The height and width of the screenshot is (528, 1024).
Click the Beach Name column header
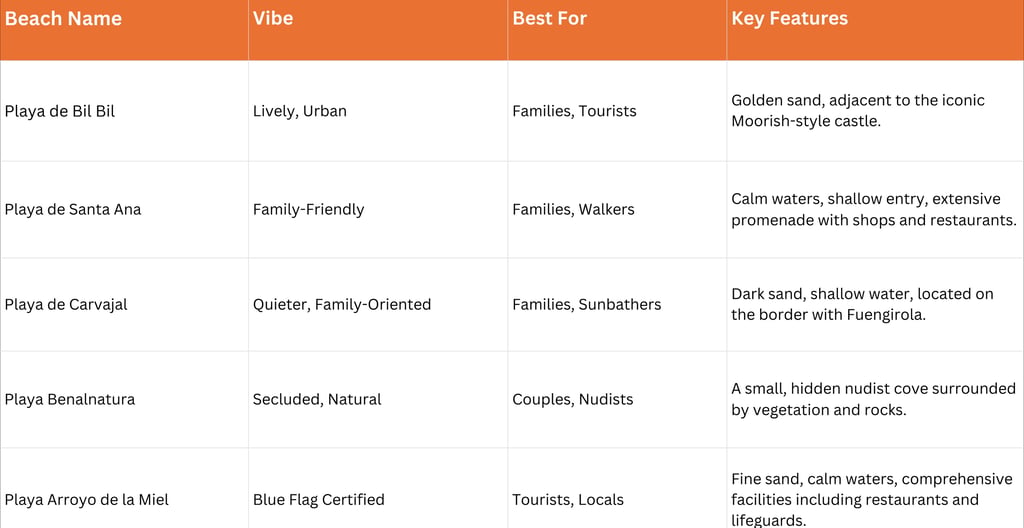point(124,30)
